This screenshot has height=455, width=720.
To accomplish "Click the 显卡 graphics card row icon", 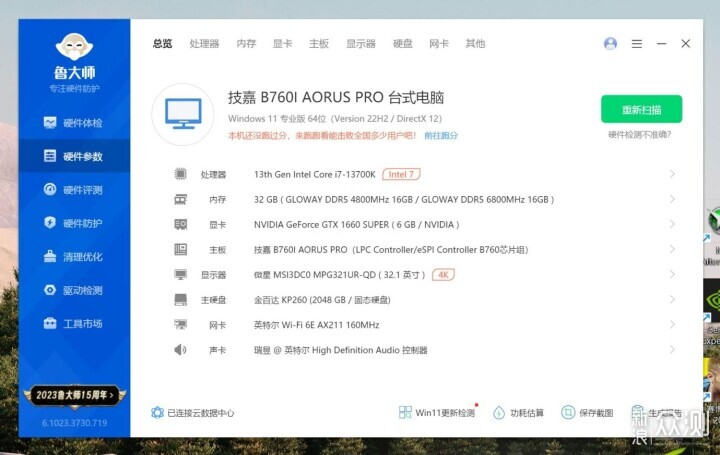I will [180, 225].
